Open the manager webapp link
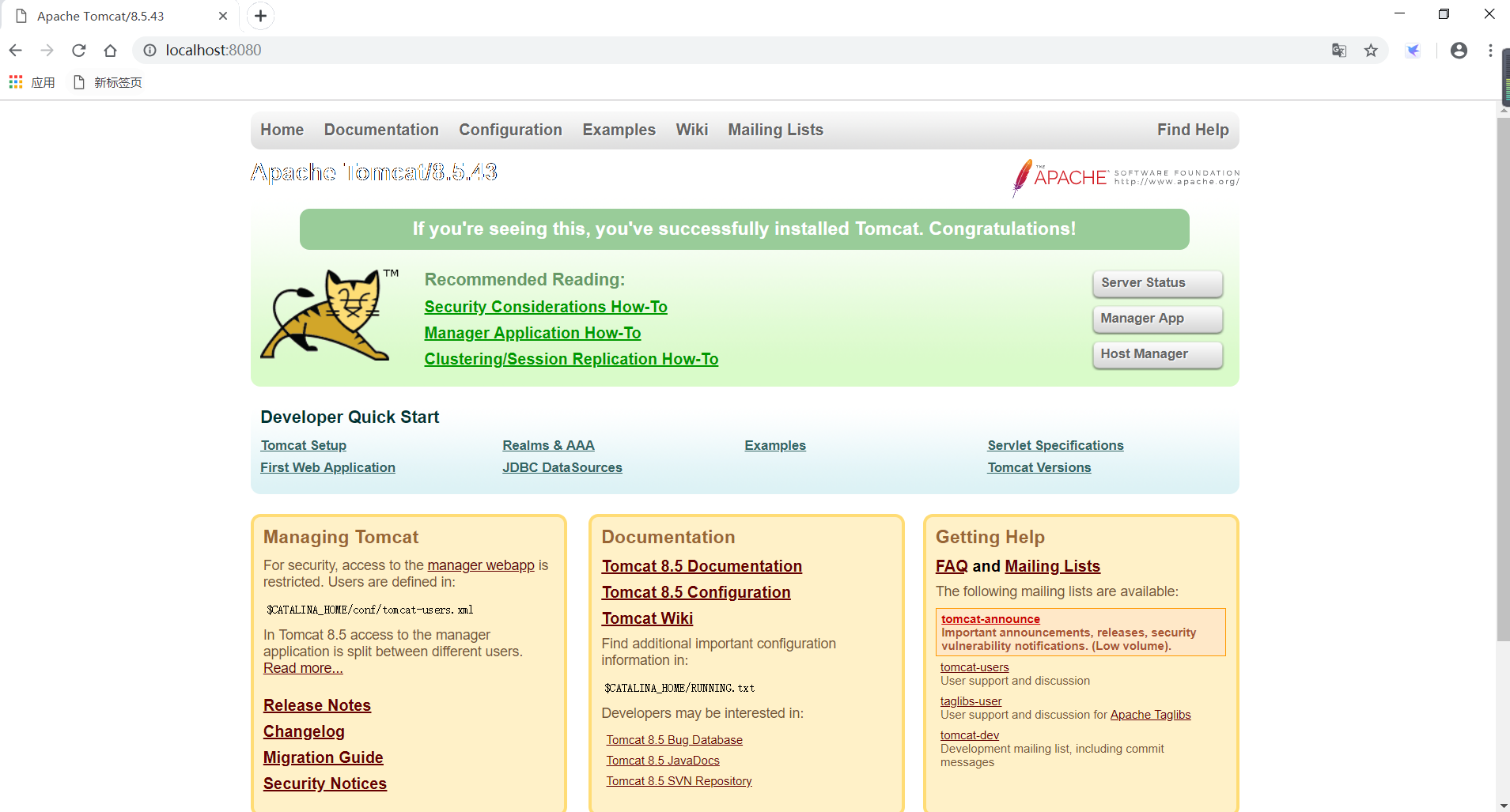Image resolution: width=1510 pixels, height=812 pixels. [x=481, y=565]
